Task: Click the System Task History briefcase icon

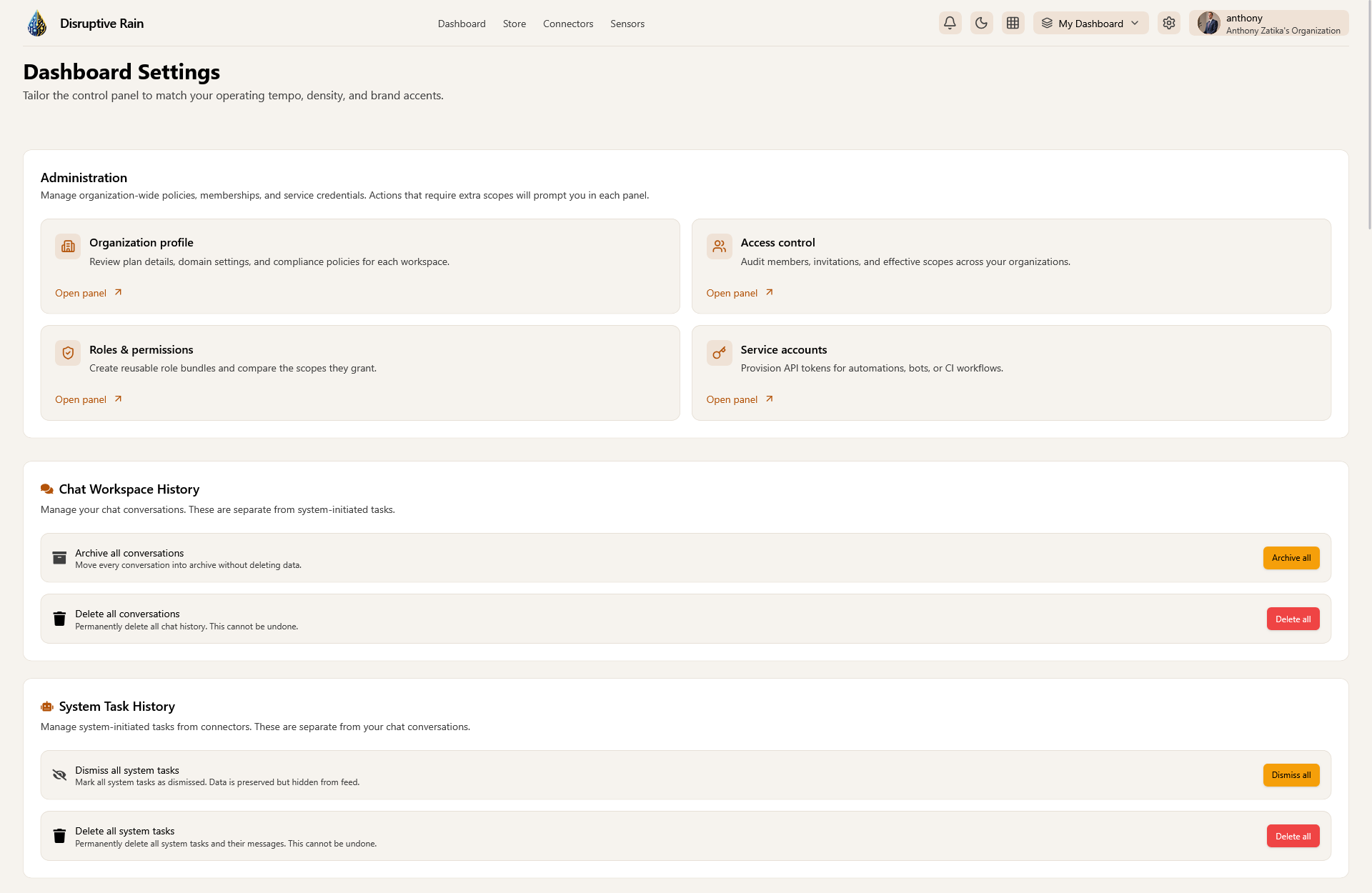Action: (47, 706)
